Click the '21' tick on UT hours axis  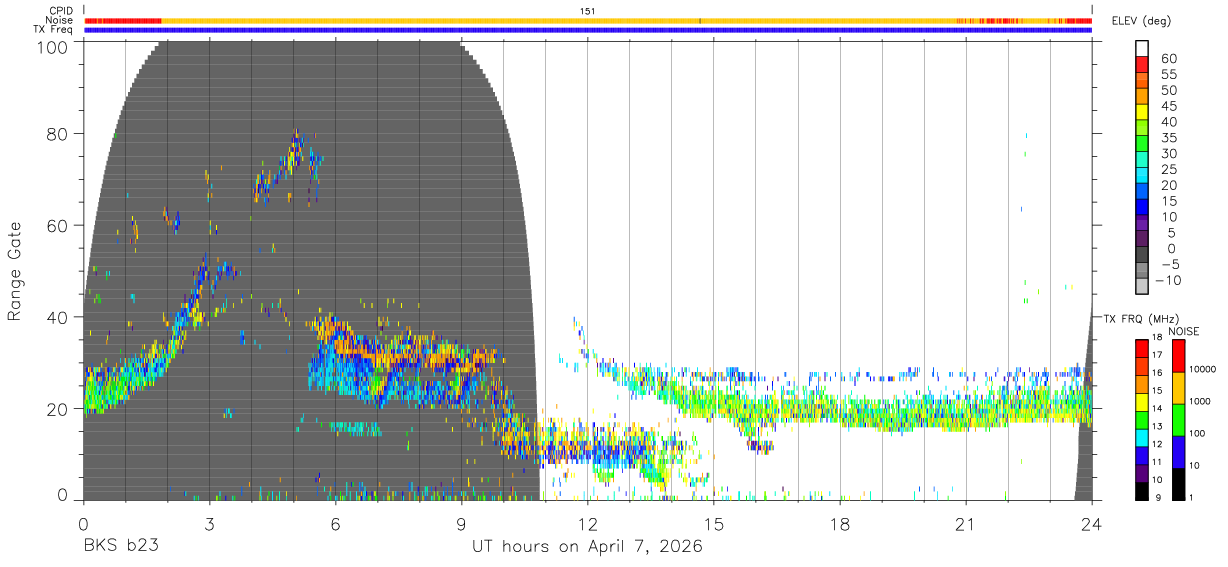(966, 523)
